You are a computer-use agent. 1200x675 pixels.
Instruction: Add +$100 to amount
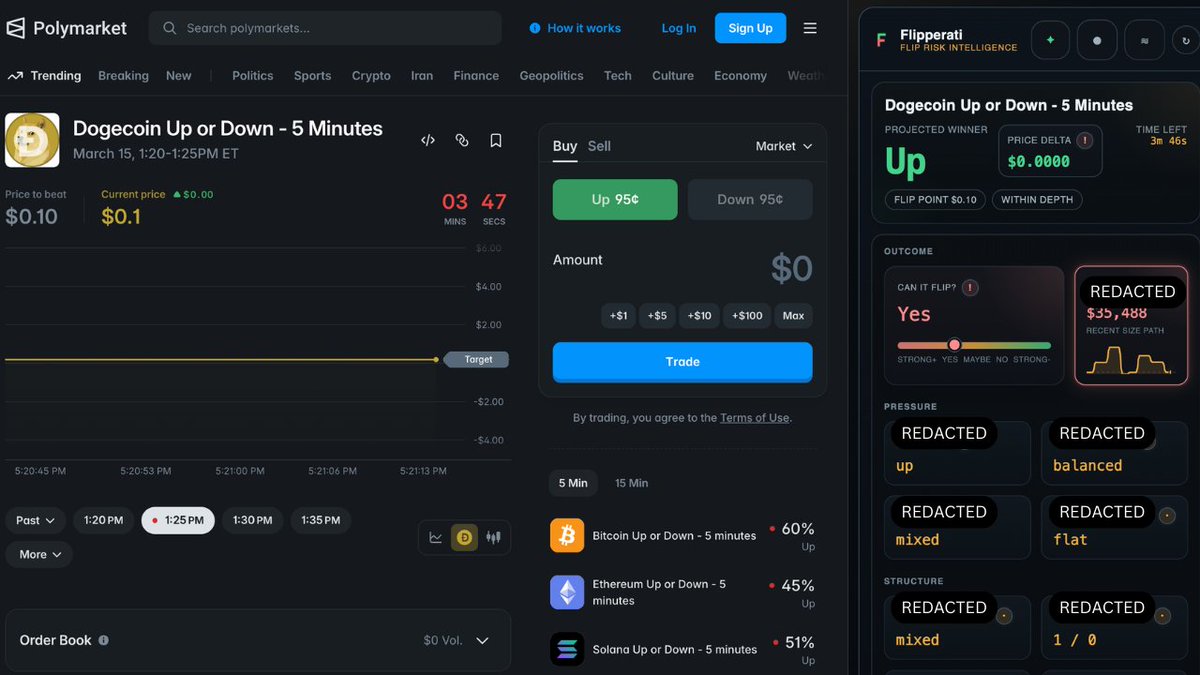pyautogui.click(x=747, y=315)
